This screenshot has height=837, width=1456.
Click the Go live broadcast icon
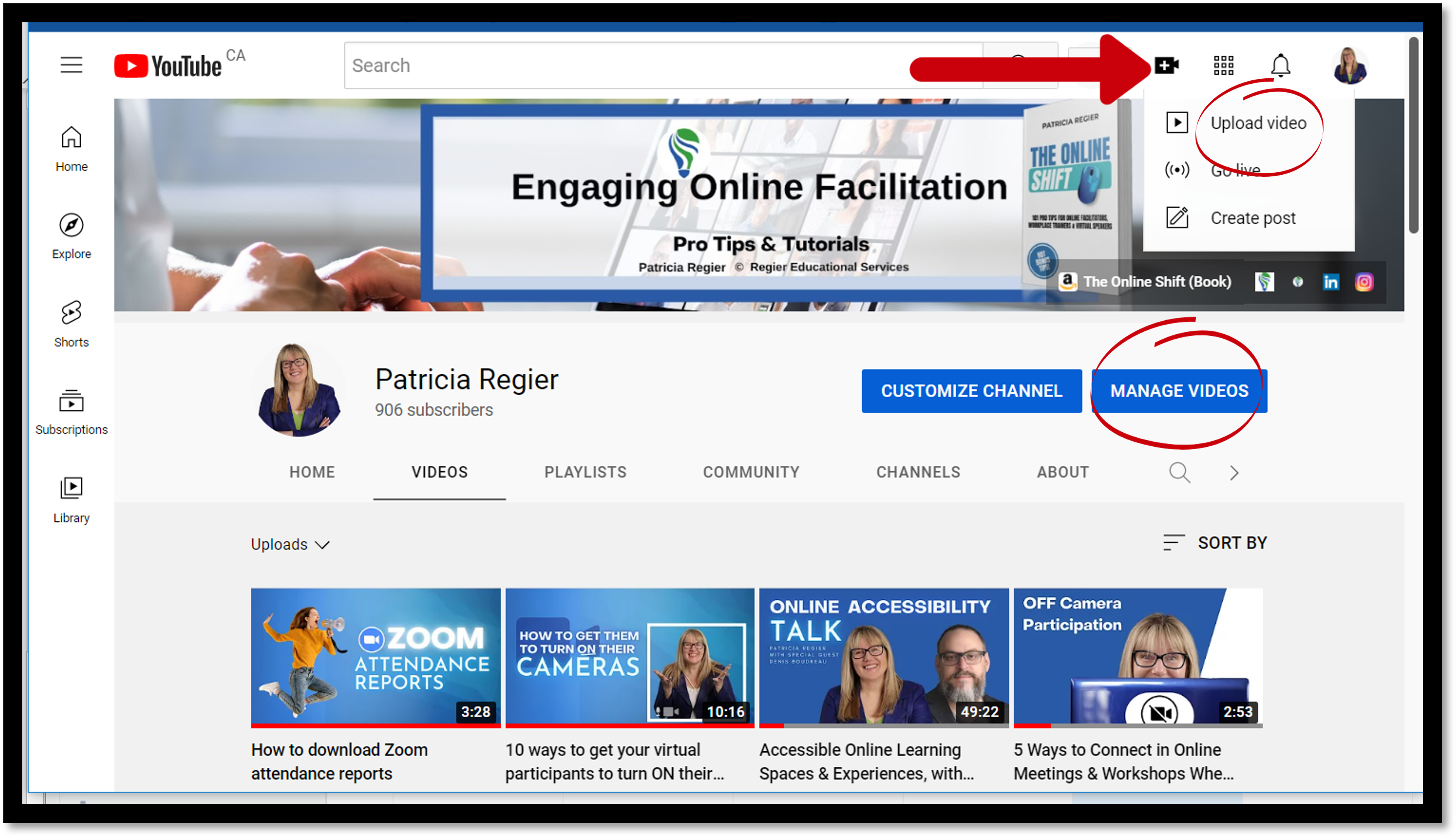click(x=1176, y=170)
